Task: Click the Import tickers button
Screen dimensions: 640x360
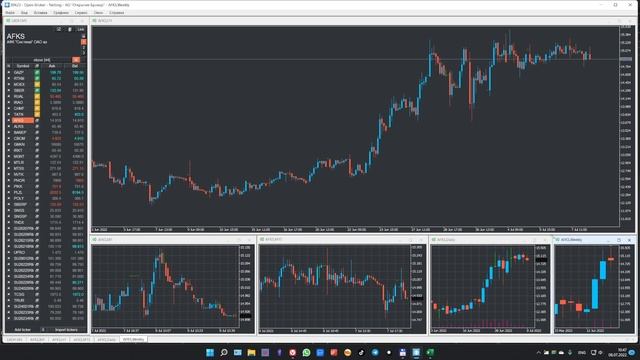Action: pyautogui.click(x=66, y=330)
